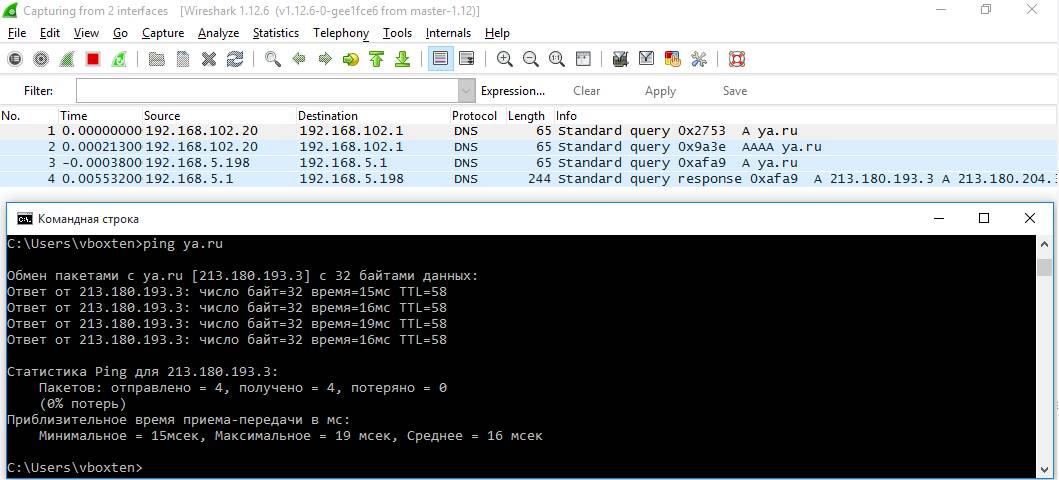
Task: Click the Expression... button
Action: 513,91
